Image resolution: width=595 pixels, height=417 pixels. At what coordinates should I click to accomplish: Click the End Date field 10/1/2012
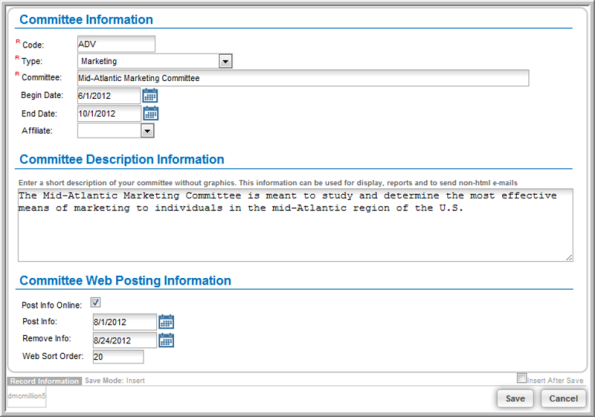coord(109,113)
